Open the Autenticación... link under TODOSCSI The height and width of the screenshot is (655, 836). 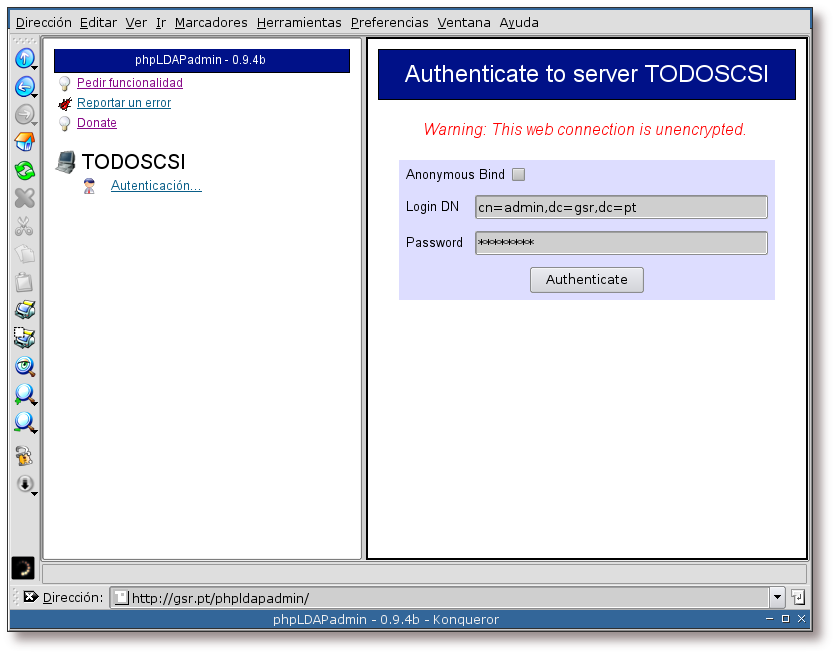coord(156,186)
